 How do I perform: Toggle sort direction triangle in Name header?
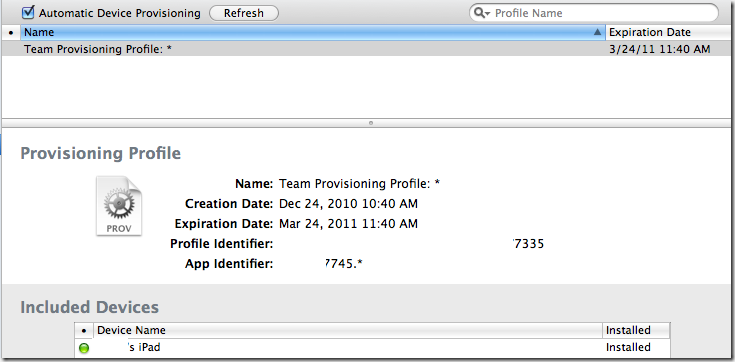597,32
